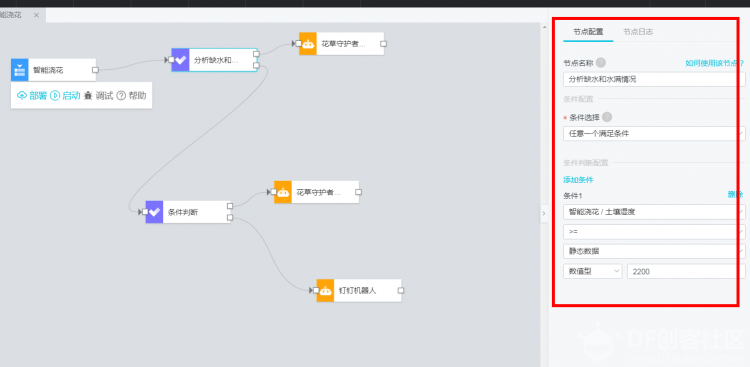Click the 调试 bug icon
Image resolution: width=750 pixels, height=367 pixels.
tap(88, 96)
